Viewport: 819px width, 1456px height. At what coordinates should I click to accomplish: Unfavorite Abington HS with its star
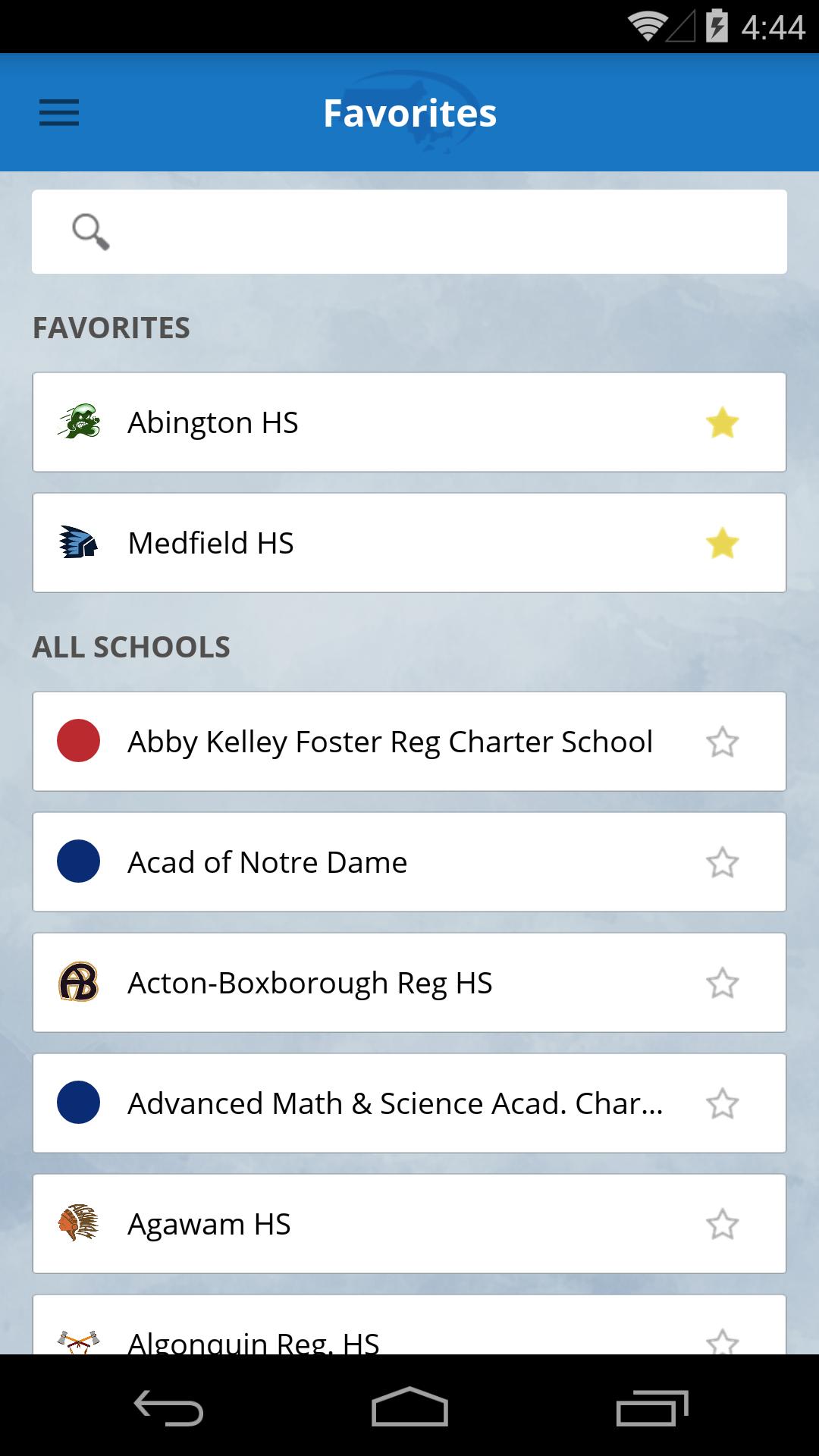[x=722, y=422]
